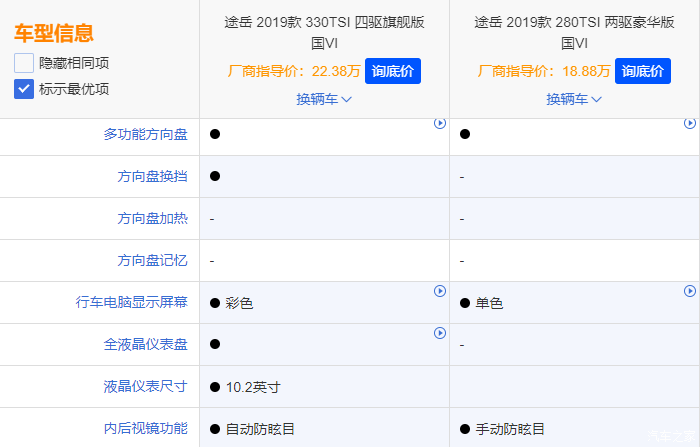Click the 车型信息 heading
Screen dimensions: 700x447
(54, 33)
